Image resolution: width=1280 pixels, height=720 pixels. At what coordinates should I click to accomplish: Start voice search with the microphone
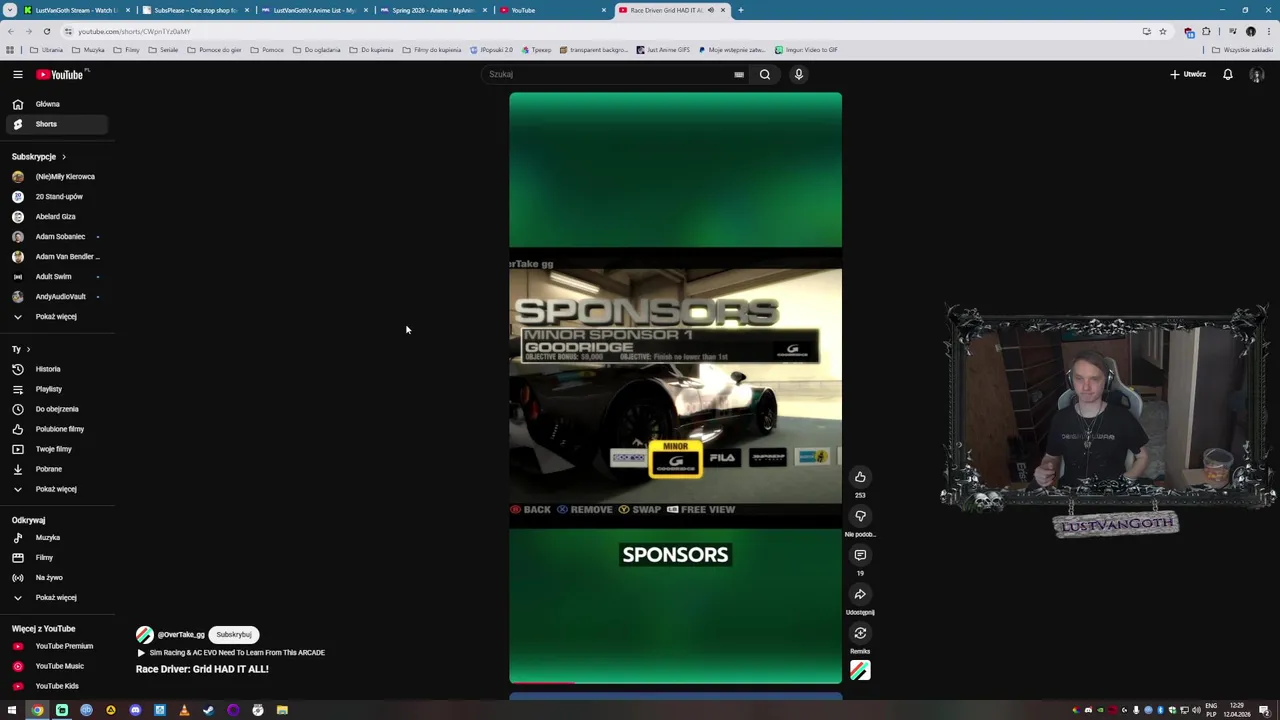799,74
